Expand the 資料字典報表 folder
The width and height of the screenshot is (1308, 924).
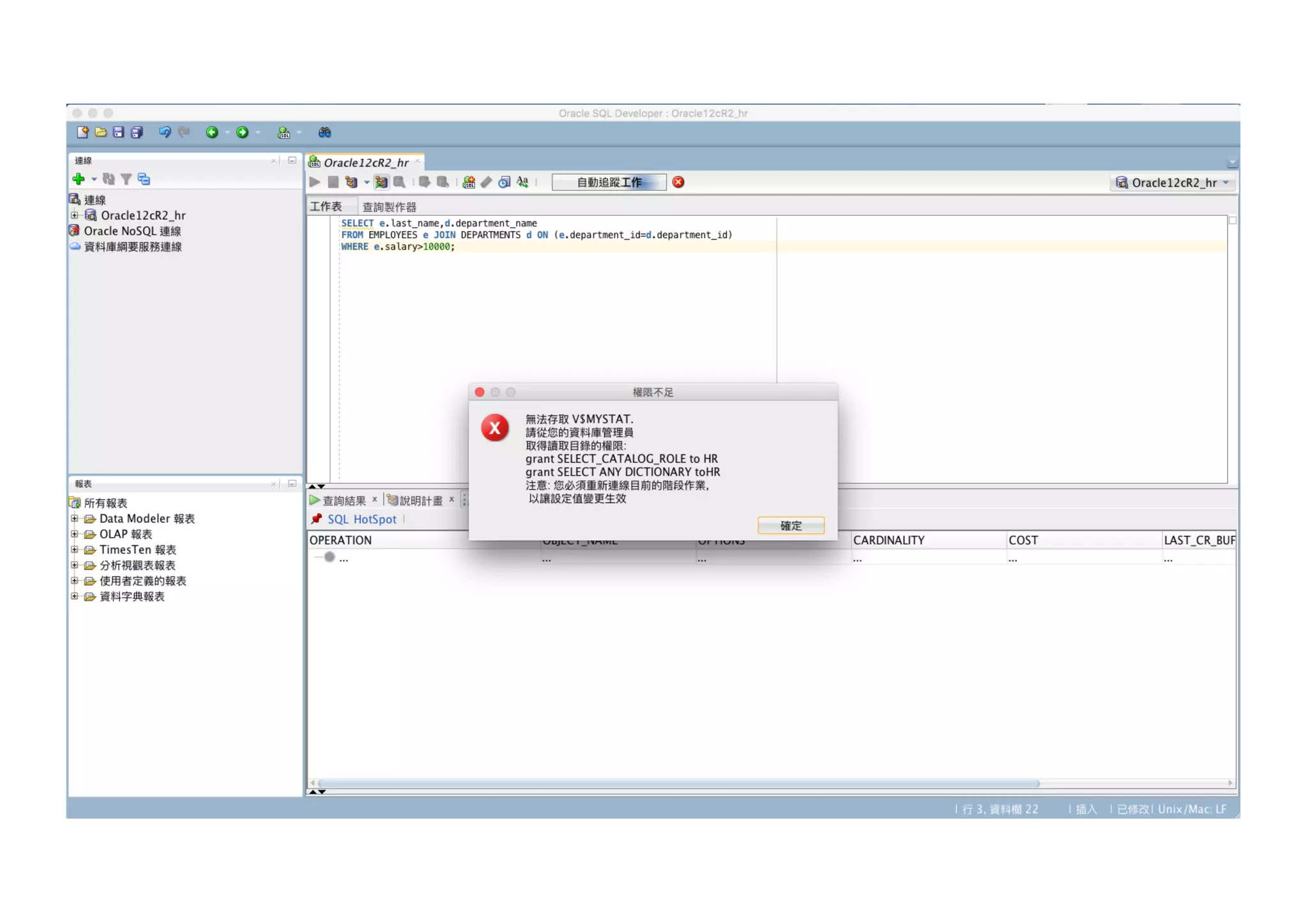(74, 596)
